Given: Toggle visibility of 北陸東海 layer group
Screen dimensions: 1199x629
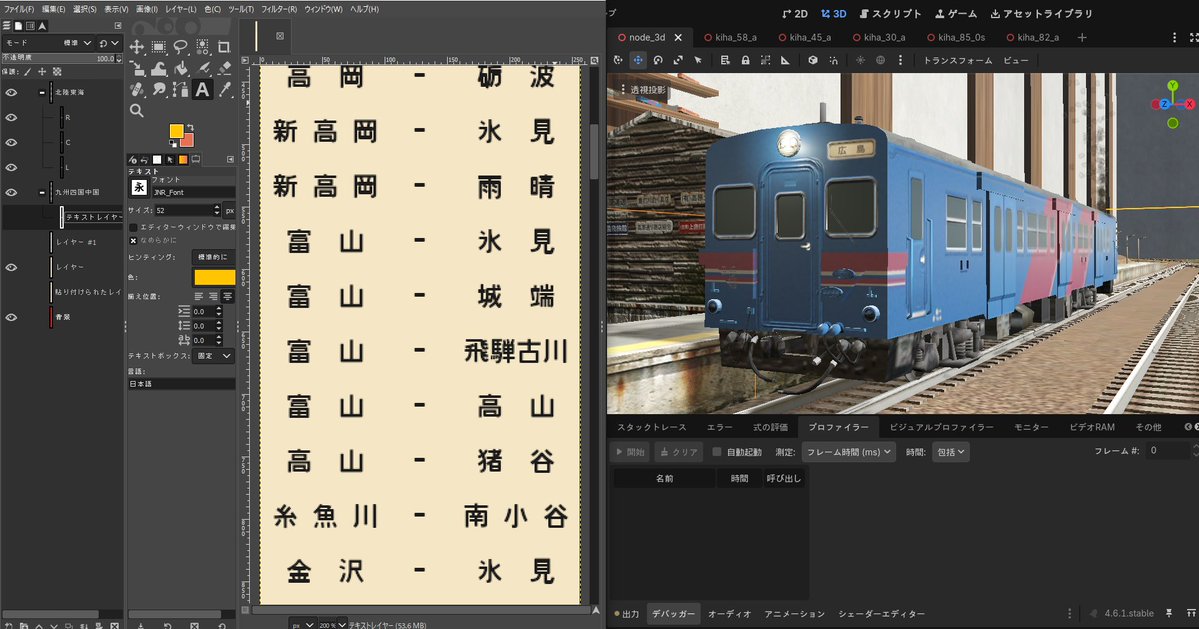Looking at the screenshot, I should click(x=11, y=92).
